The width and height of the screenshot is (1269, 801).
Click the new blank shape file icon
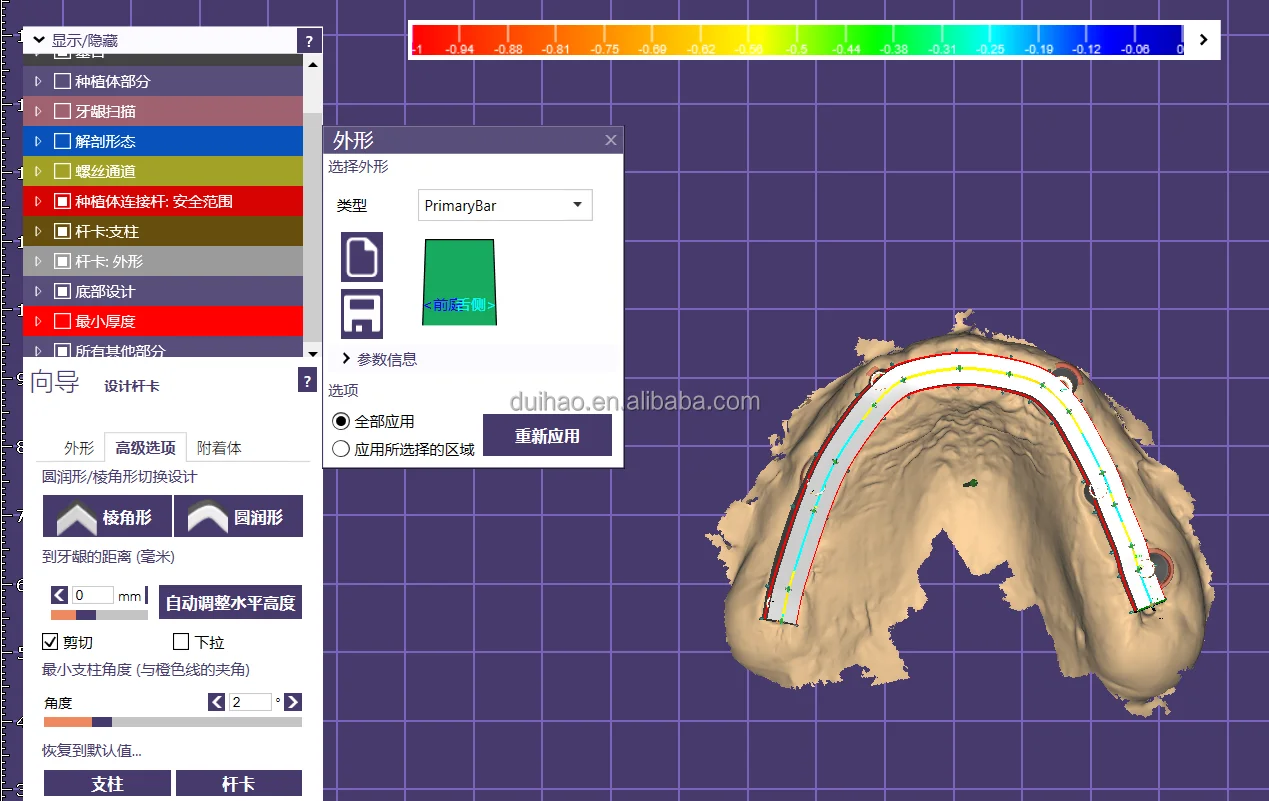(x=361, y=257)
